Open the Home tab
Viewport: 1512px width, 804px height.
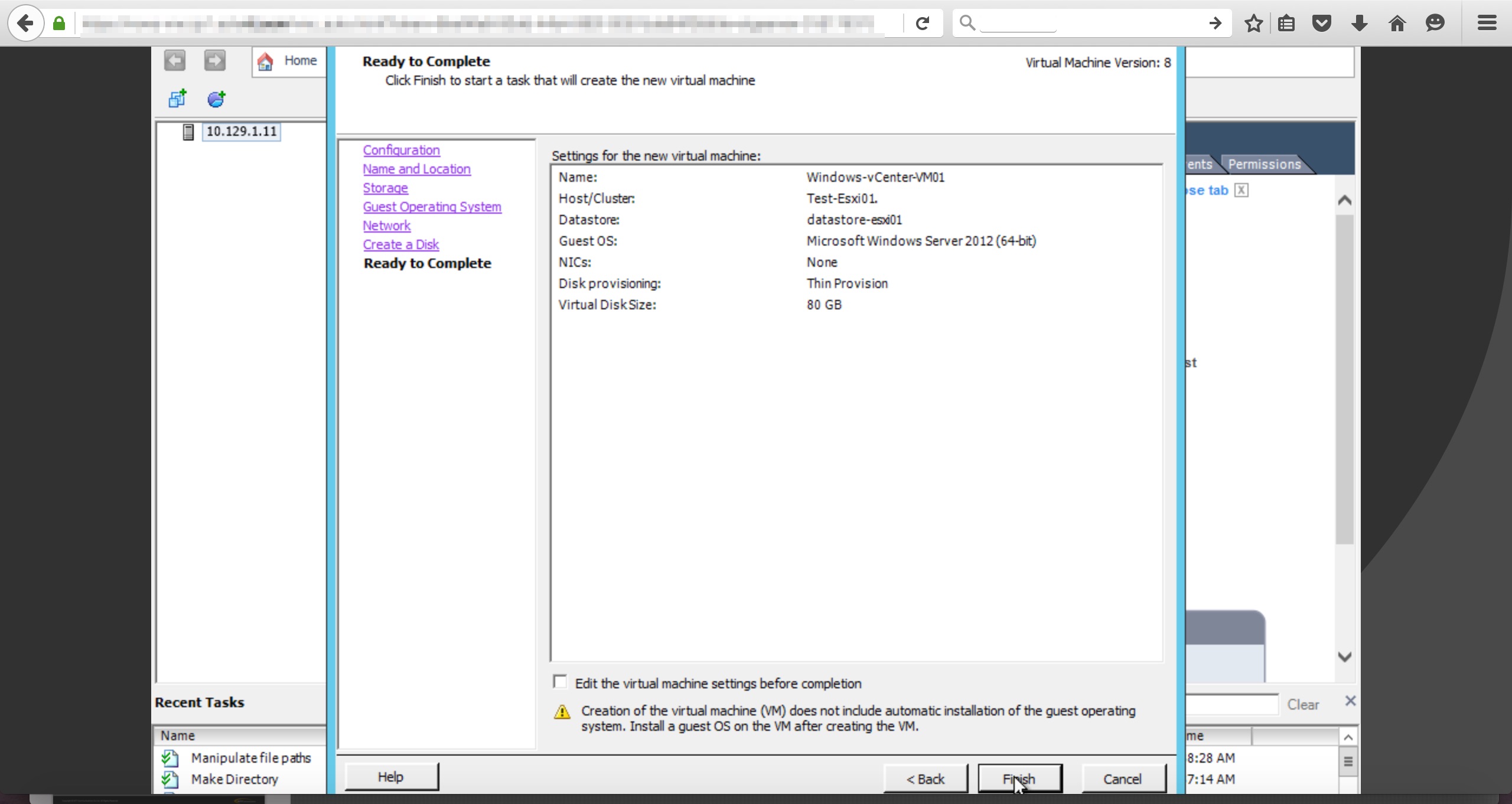tap(289, 61)
